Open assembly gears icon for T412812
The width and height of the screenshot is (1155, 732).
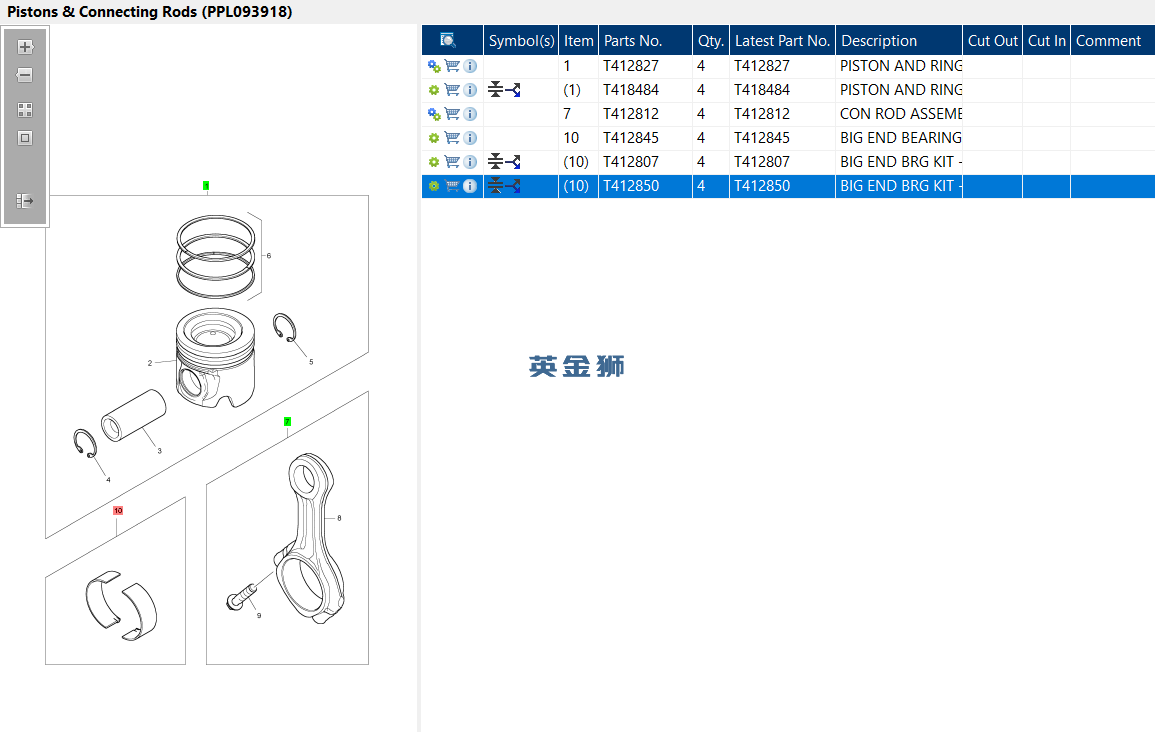(435, 114)
